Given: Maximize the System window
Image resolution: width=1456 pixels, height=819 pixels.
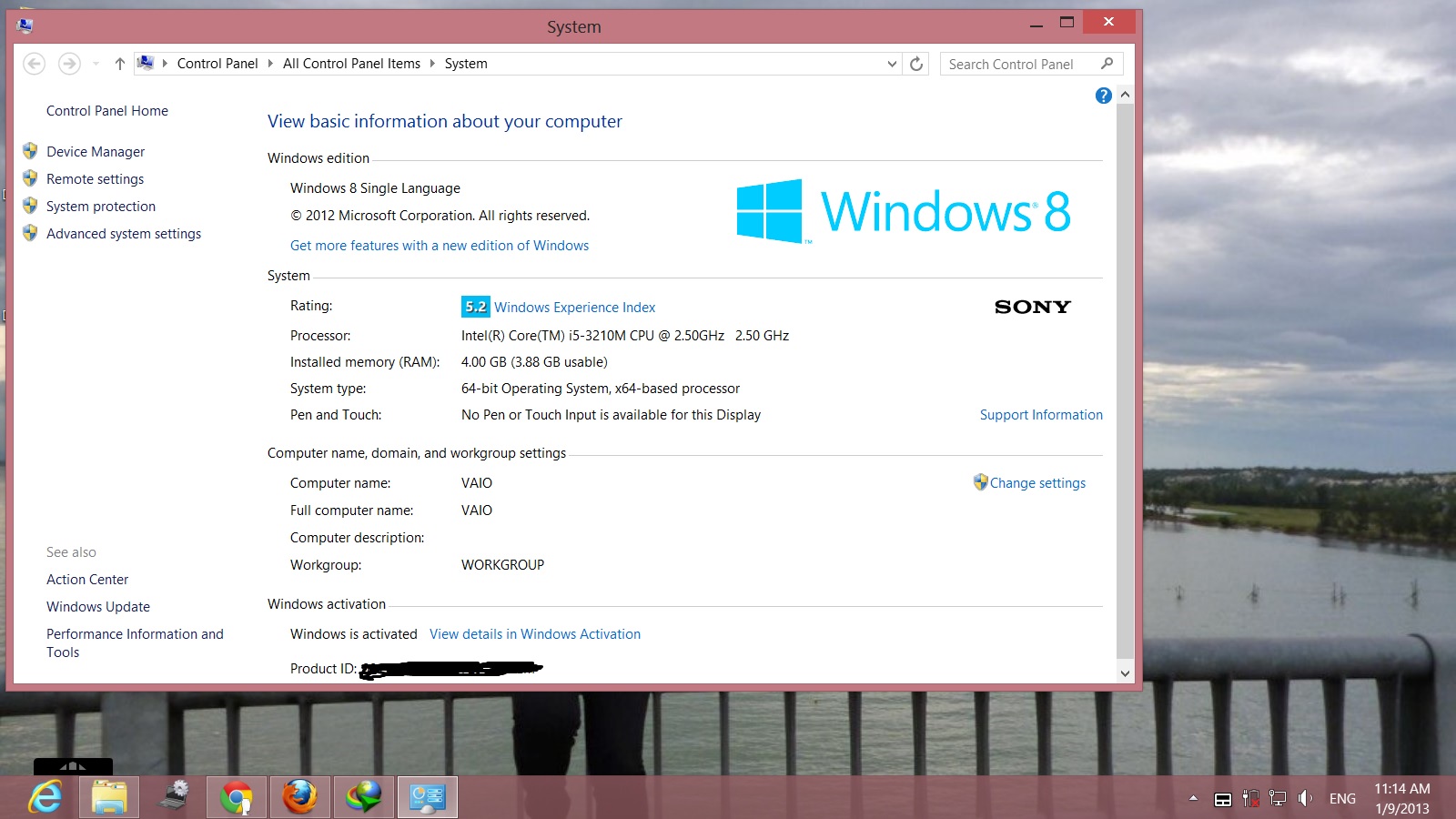Looking at the screenshot, I should tap(1067, 23).
